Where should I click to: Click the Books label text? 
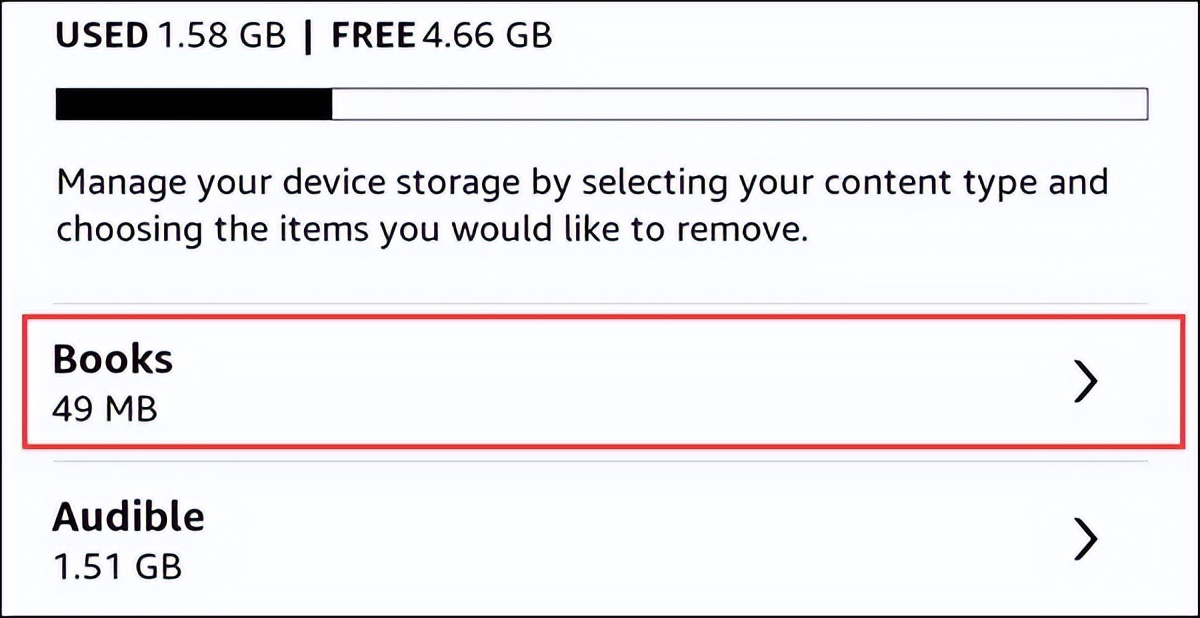[x=113, y=359]
